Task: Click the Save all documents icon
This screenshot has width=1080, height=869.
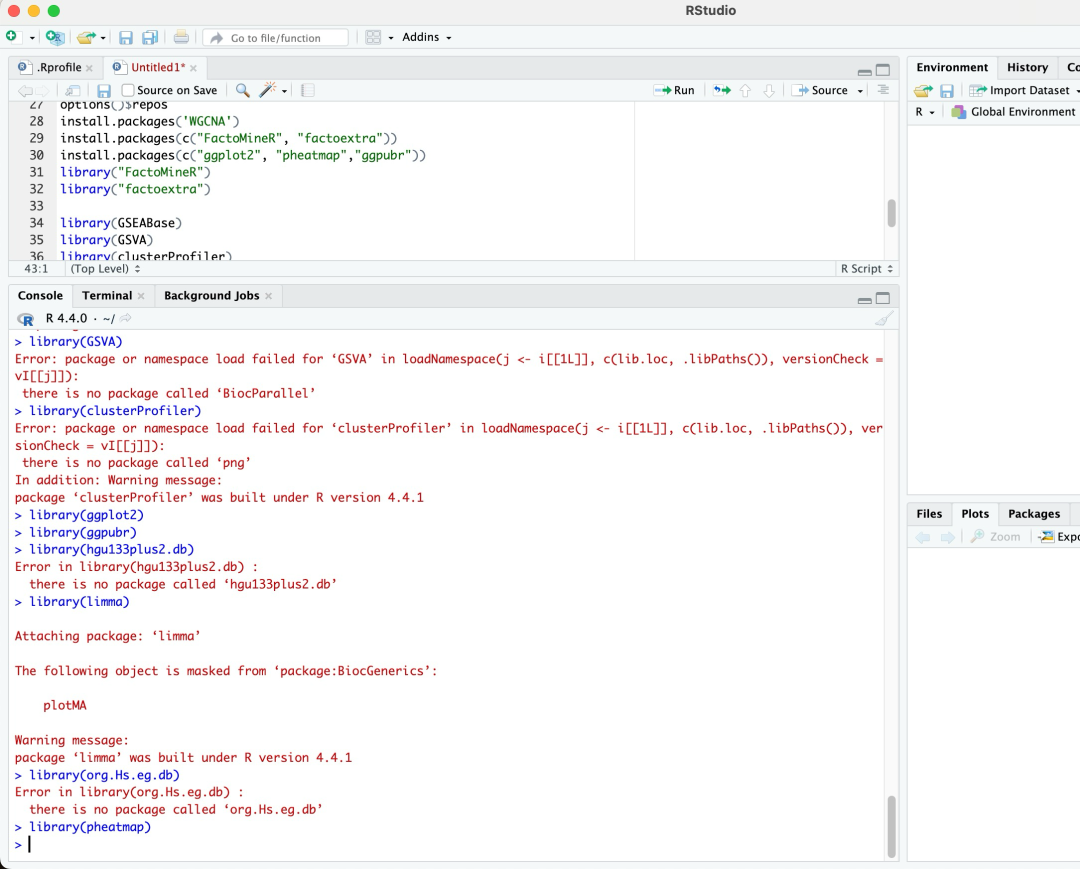Action: (150, 37)
